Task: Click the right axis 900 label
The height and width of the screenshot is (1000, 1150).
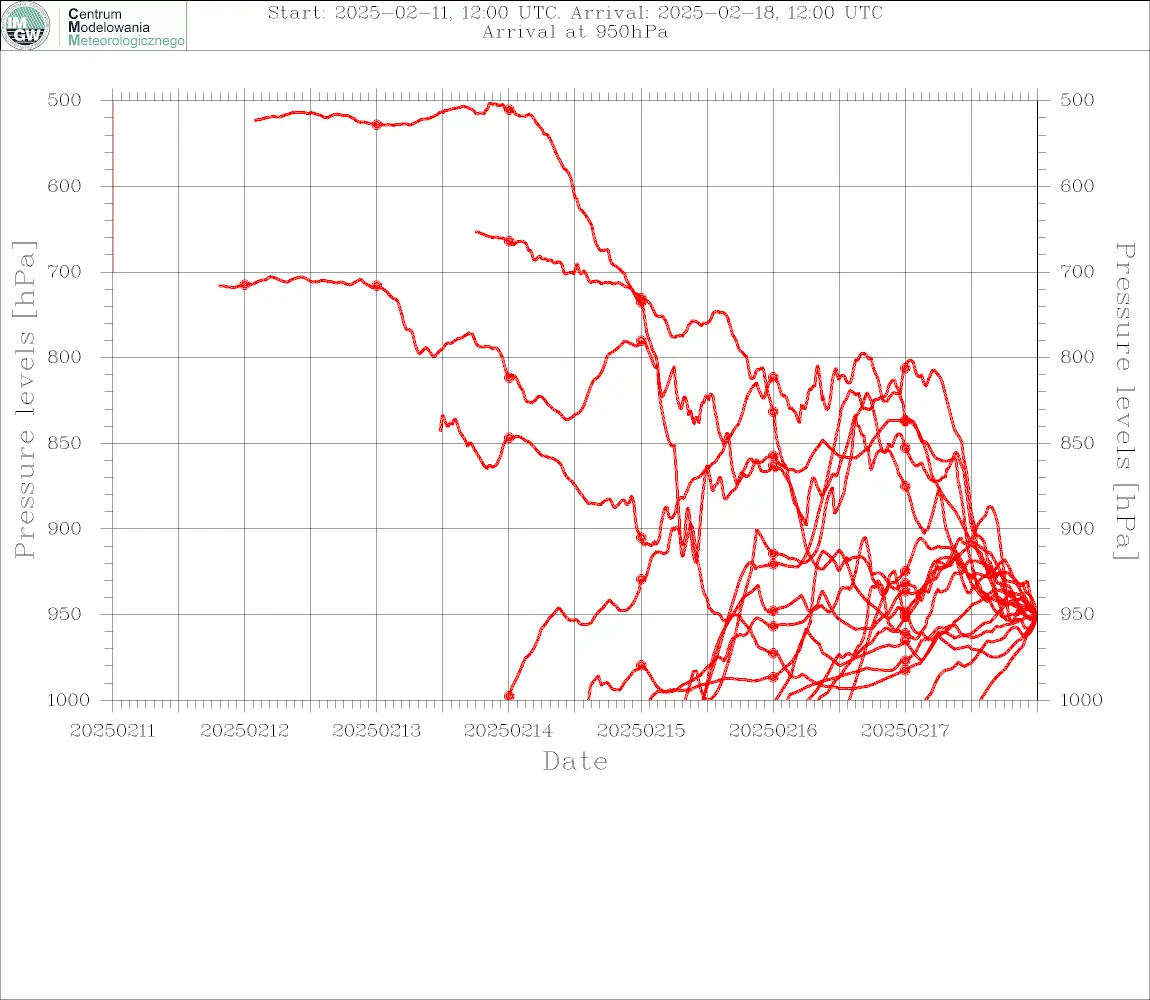Action: point(1077,528)
